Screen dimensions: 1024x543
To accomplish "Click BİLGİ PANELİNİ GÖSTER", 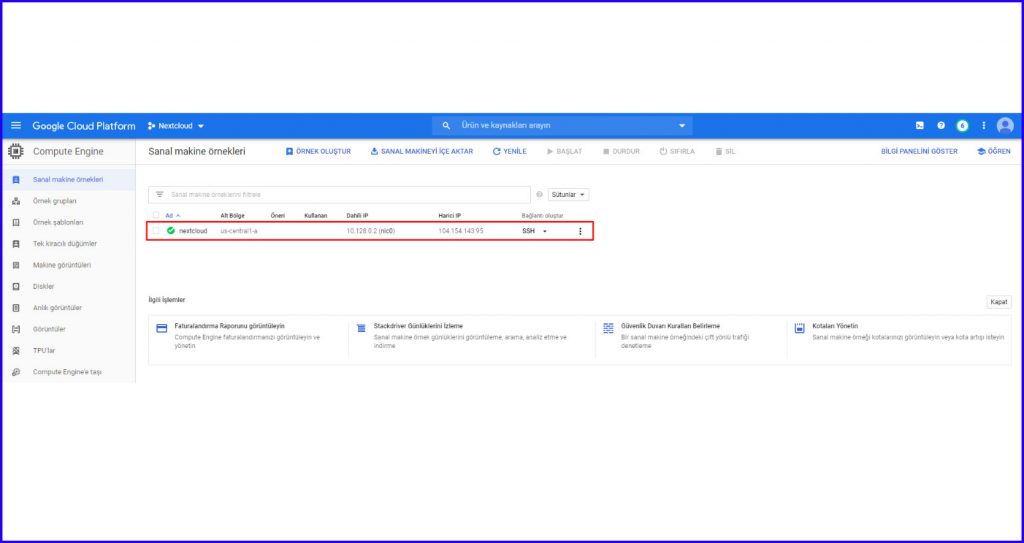I will (920, 152).
